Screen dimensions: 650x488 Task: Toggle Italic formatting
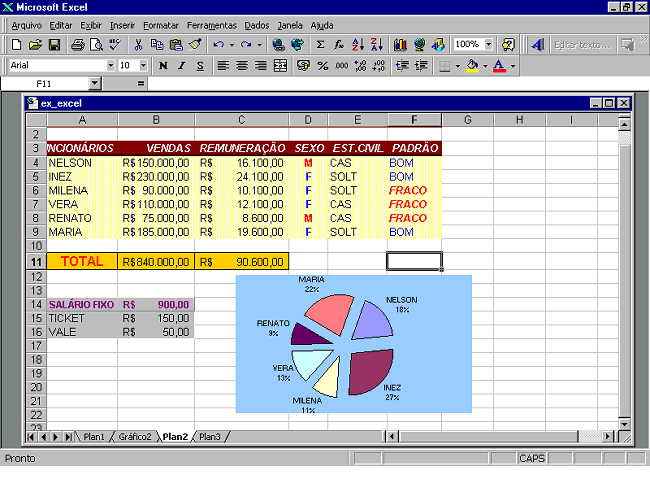[181, 66]
